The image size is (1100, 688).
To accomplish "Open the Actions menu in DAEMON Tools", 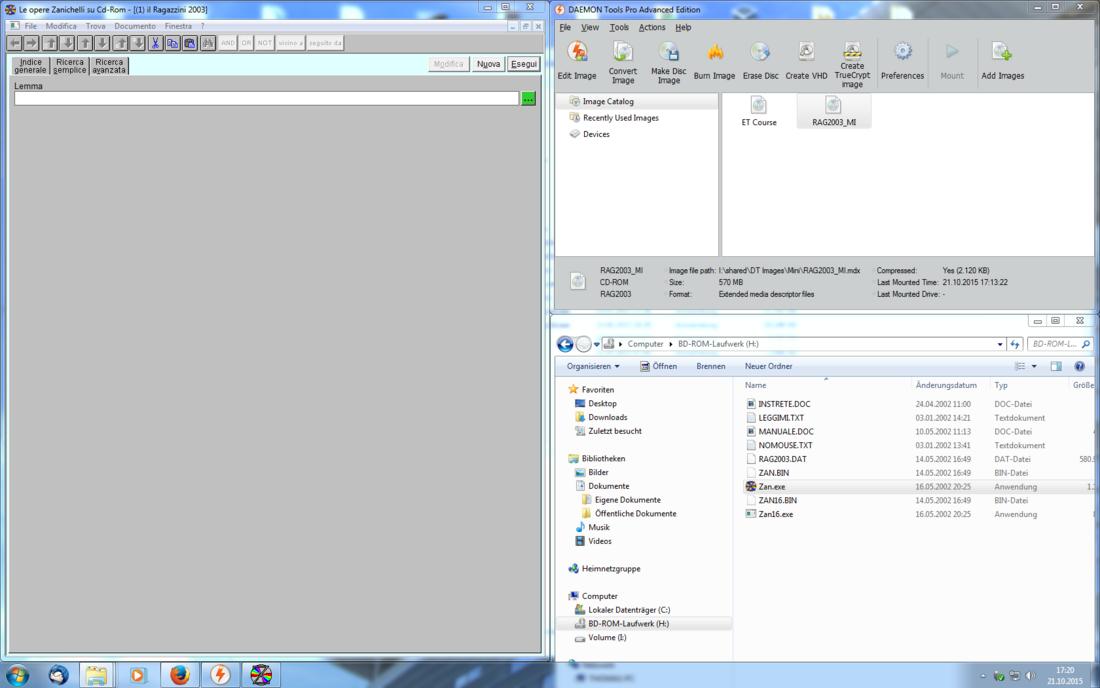I will pos(652,27).
